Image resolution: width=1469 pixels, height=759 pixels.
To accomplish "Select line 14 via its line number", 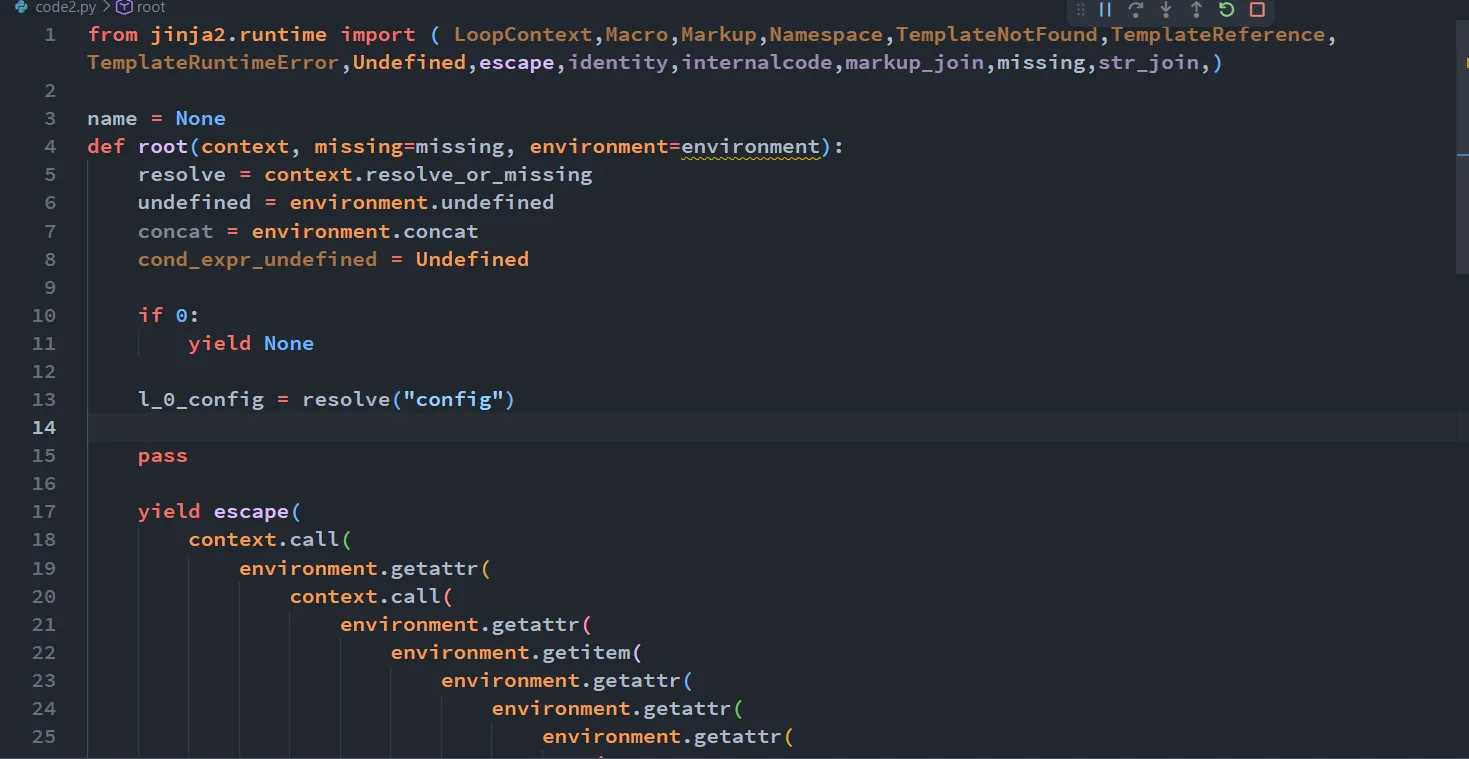I will point(44,427).
